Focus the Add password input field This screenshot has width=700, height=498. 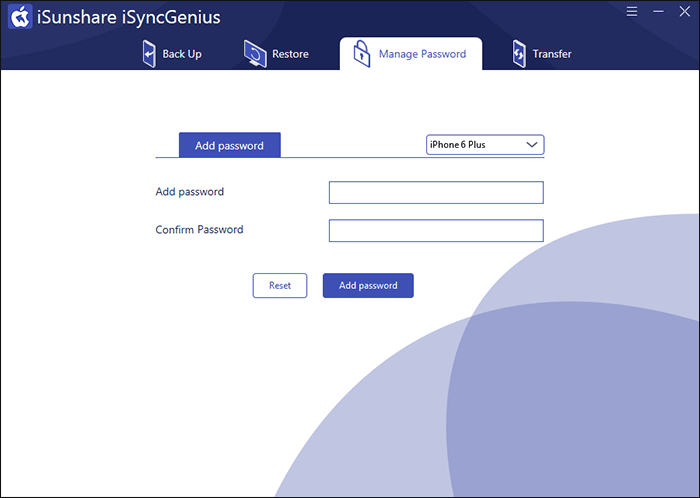pos(436,192)
